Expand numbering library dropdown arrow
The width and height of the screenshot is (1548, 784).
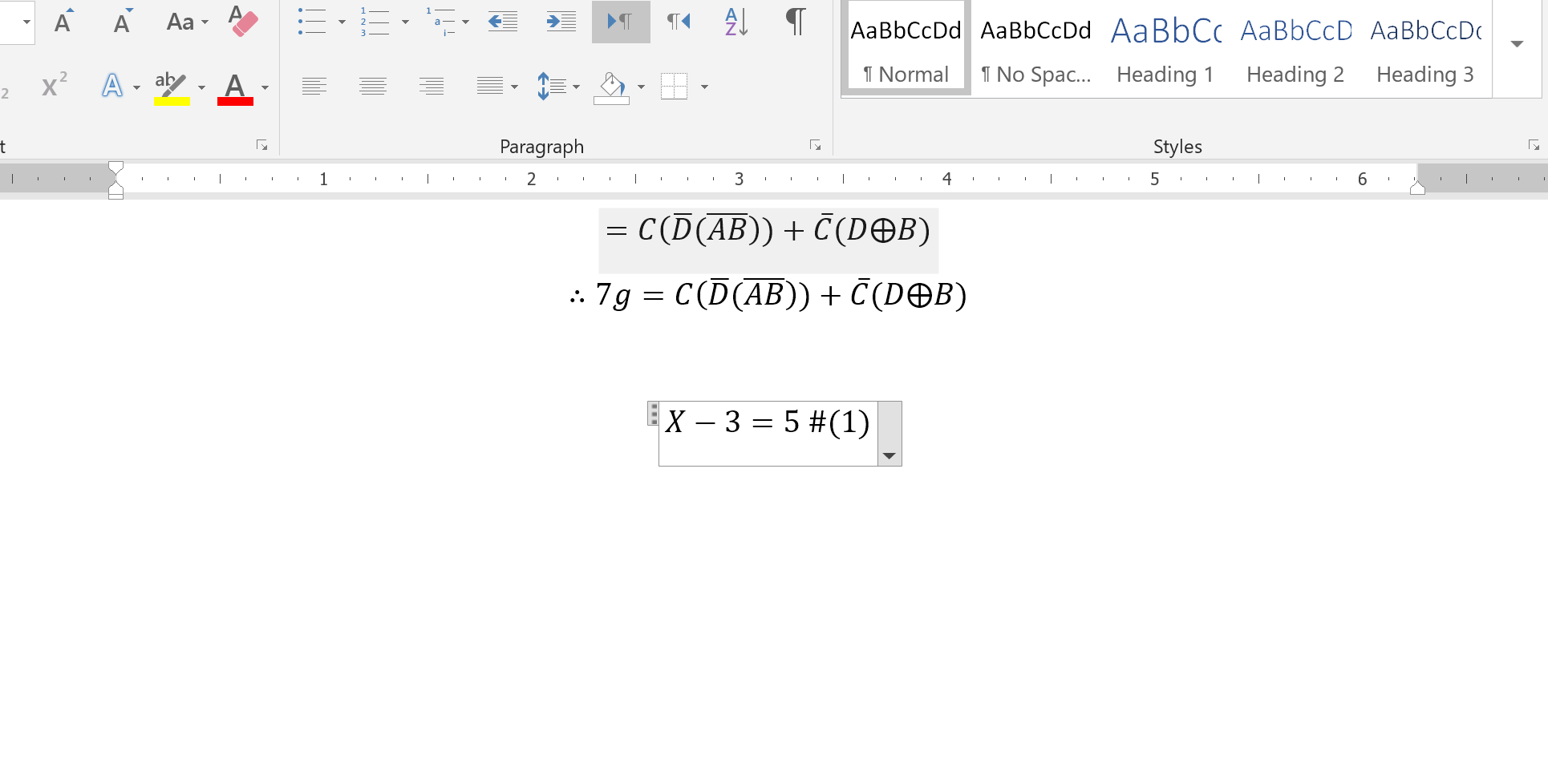click(405, 22)
